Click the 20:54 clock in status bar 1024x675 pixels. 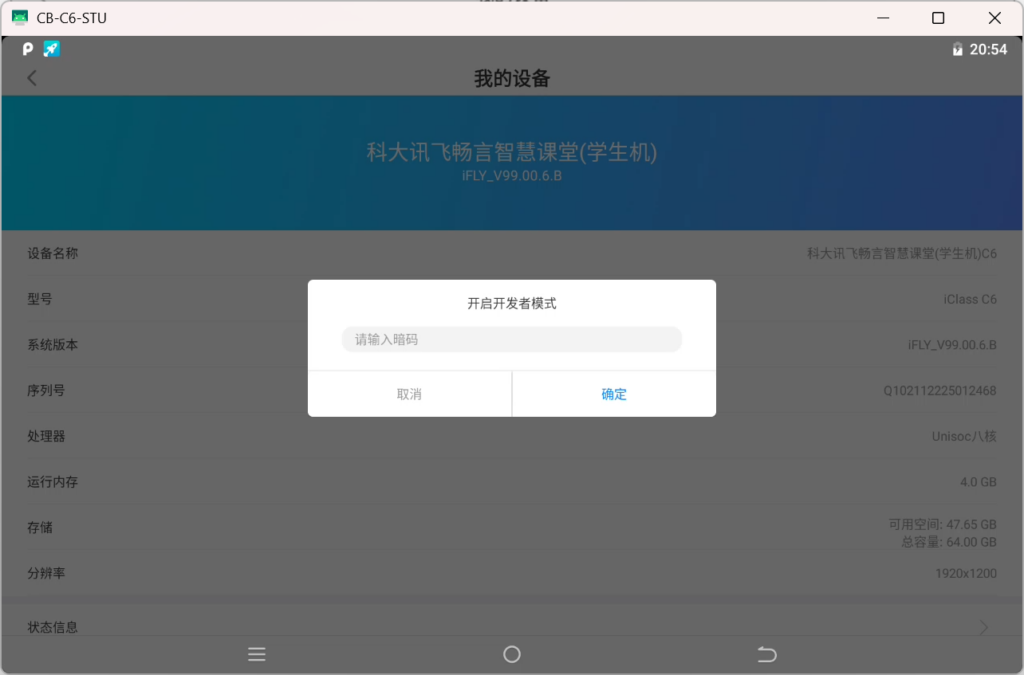click(988, 50)
